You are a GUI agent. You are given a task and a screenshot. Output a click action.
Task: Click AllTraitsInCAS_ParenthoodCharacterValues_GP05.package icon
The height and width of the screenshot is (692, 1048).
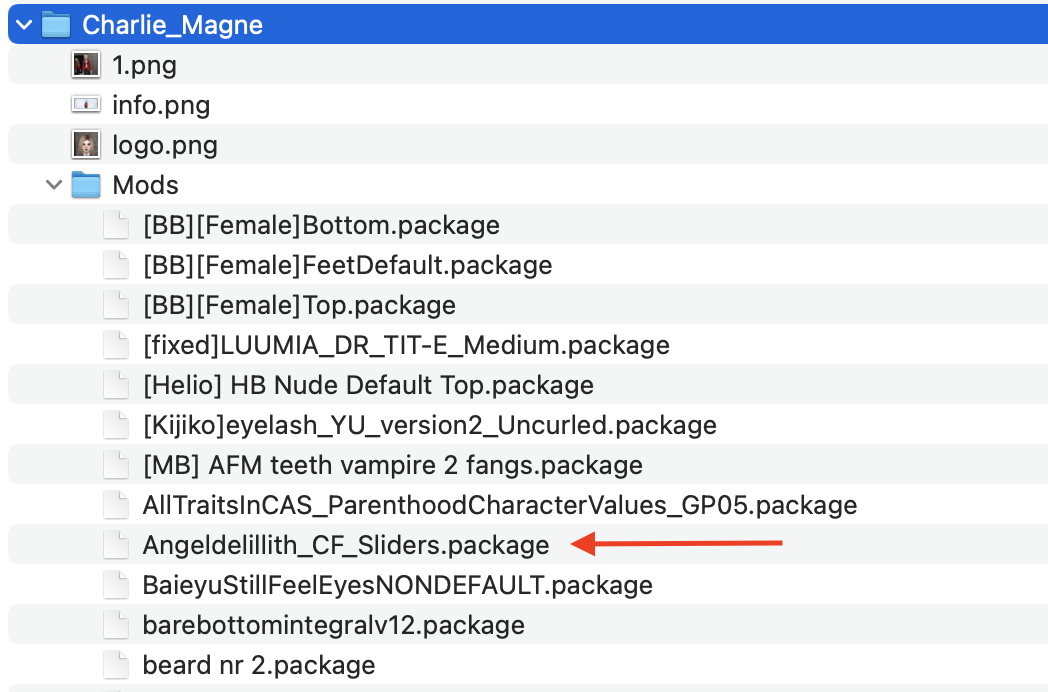click(x=116, y=505)
